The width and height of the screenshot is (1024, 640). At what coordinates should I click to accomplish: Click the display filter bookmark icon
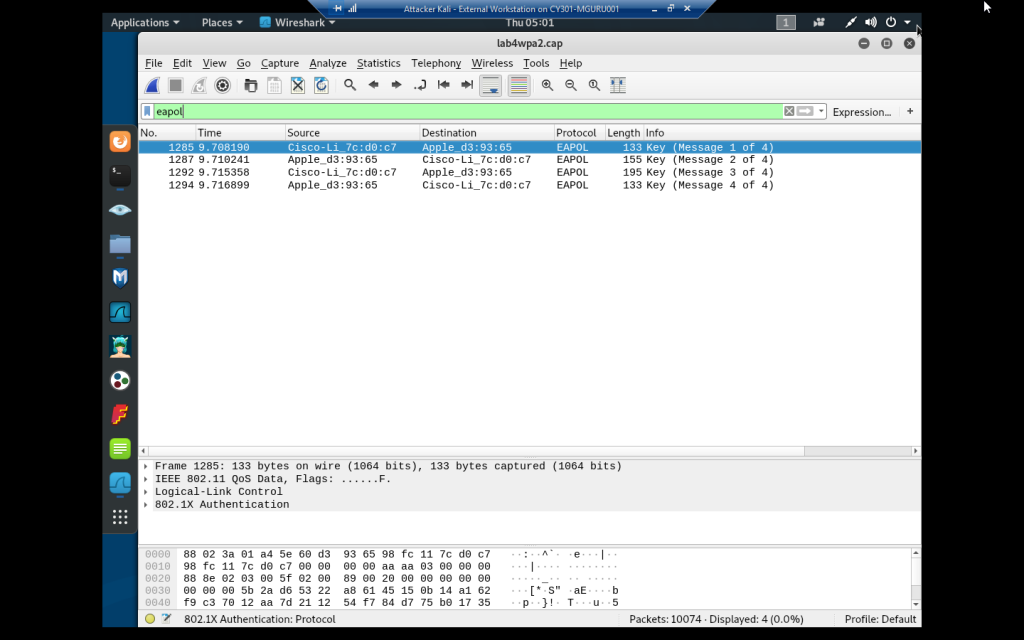coord(148,112)
